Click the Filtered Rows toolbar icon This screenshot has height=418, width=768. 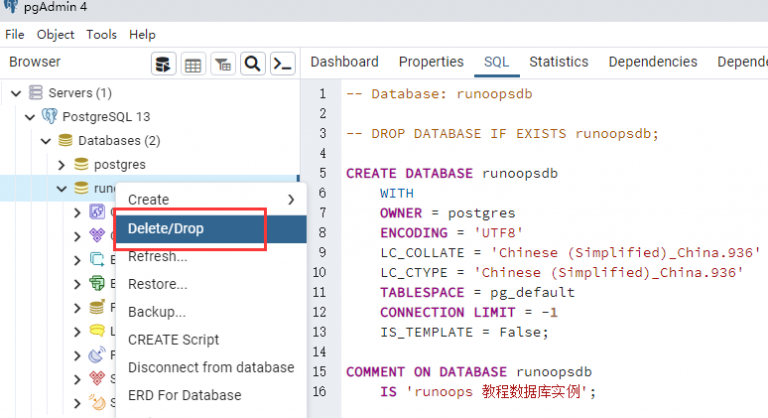click(223, 64)
